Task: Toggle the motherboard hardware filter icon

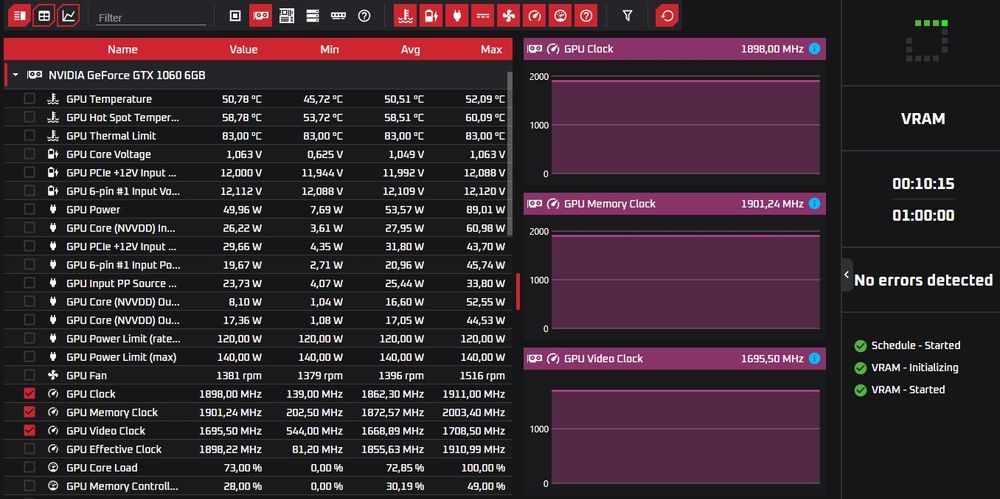Action: (286, 15)
